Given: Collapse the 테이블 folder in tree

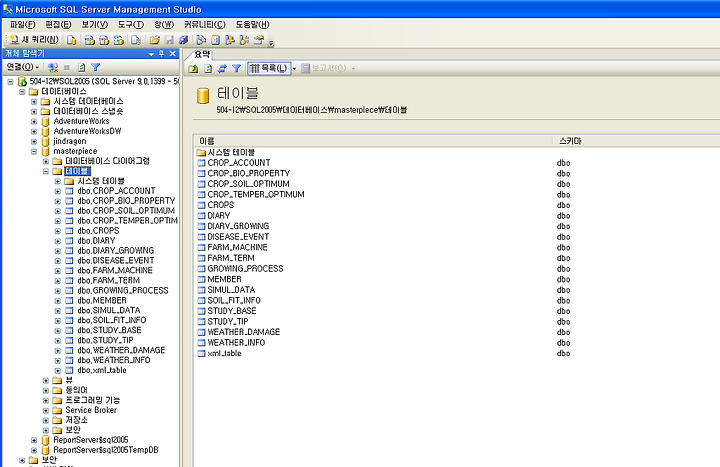Looking at the screenshot, I should 46,171.
